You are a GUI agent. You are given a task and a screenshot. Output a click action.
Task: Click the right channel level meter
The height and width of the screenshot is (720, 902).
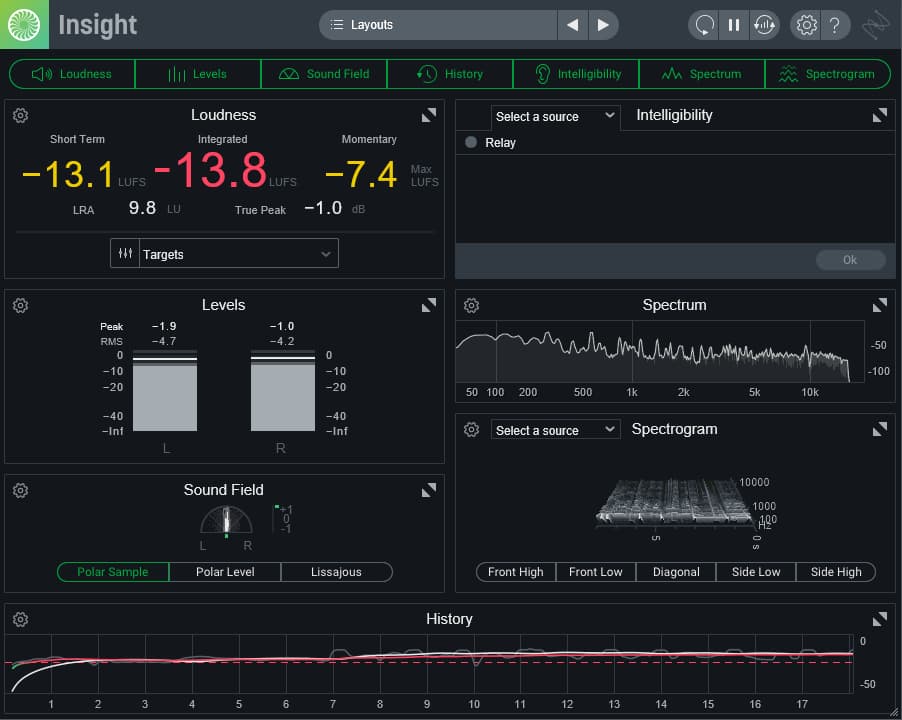[x=283, y=390]
